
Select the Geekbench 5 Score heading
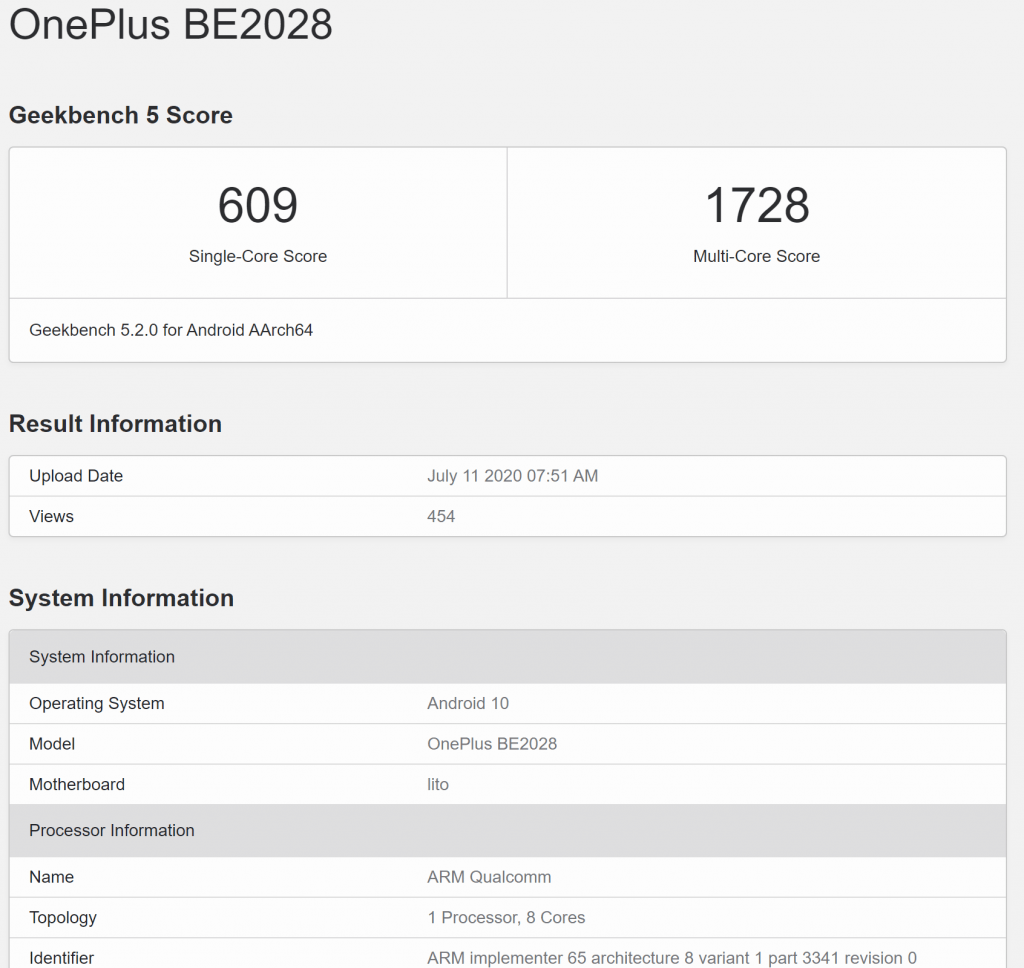click(121, 115)
